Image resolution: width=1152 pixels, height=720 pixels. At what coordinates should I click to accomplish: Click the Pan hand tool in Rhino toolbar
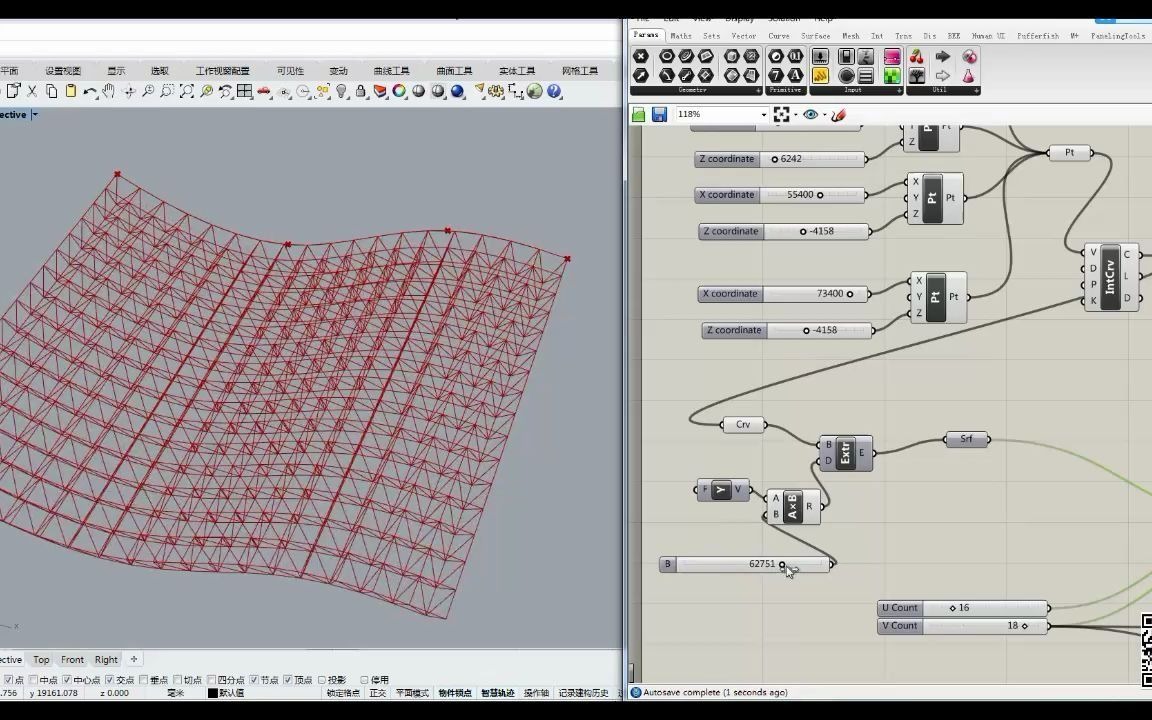click(x=109, y=91)
